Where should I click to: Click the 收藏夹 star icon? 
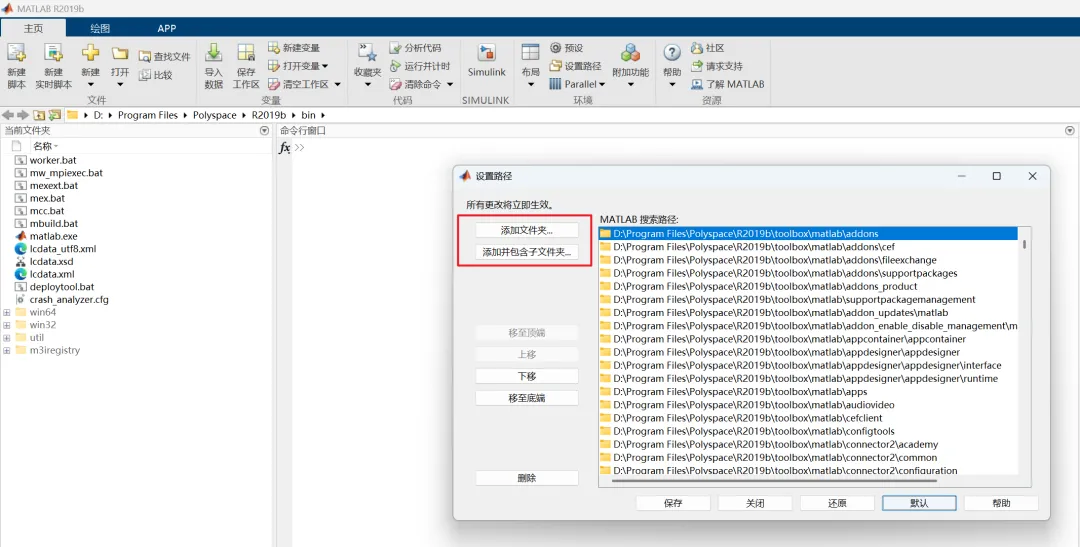[367, 54]
